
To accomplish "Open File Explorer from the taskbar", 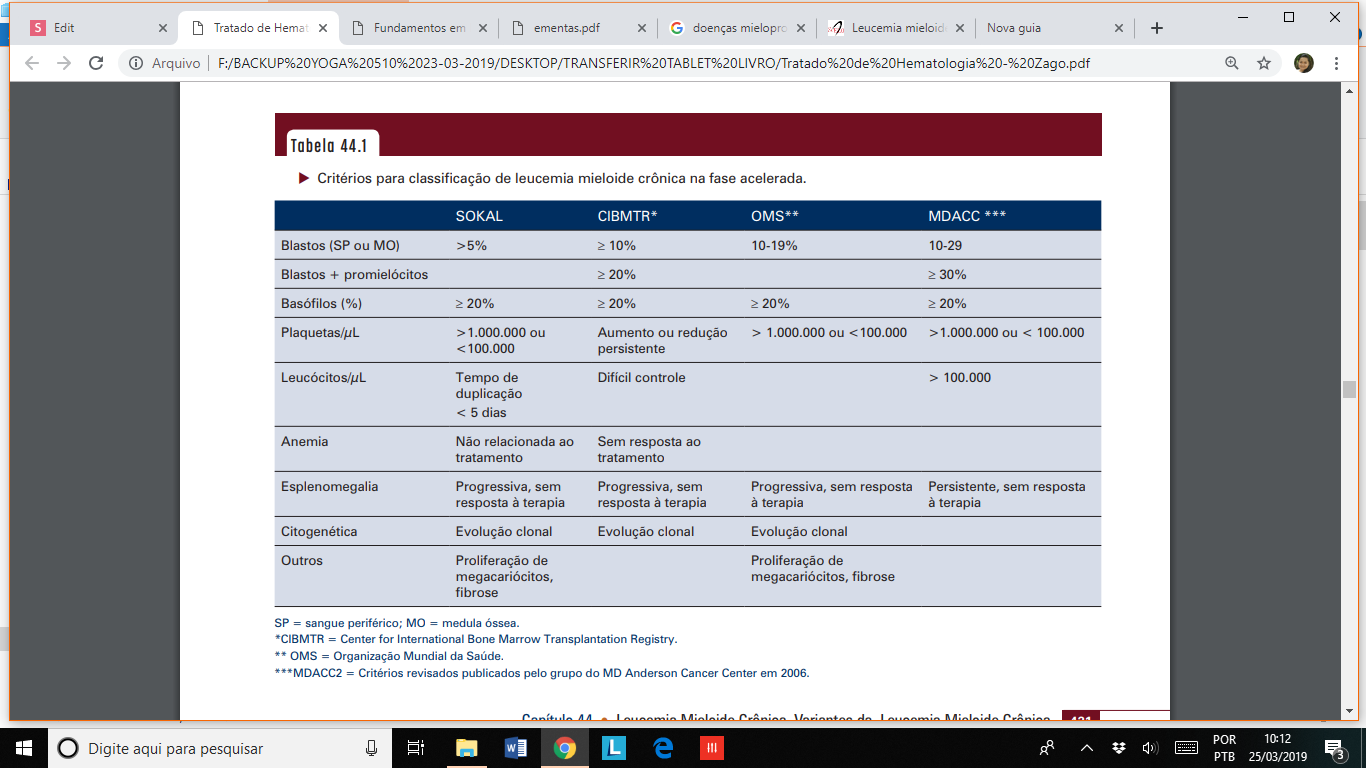I will point(467,748).
